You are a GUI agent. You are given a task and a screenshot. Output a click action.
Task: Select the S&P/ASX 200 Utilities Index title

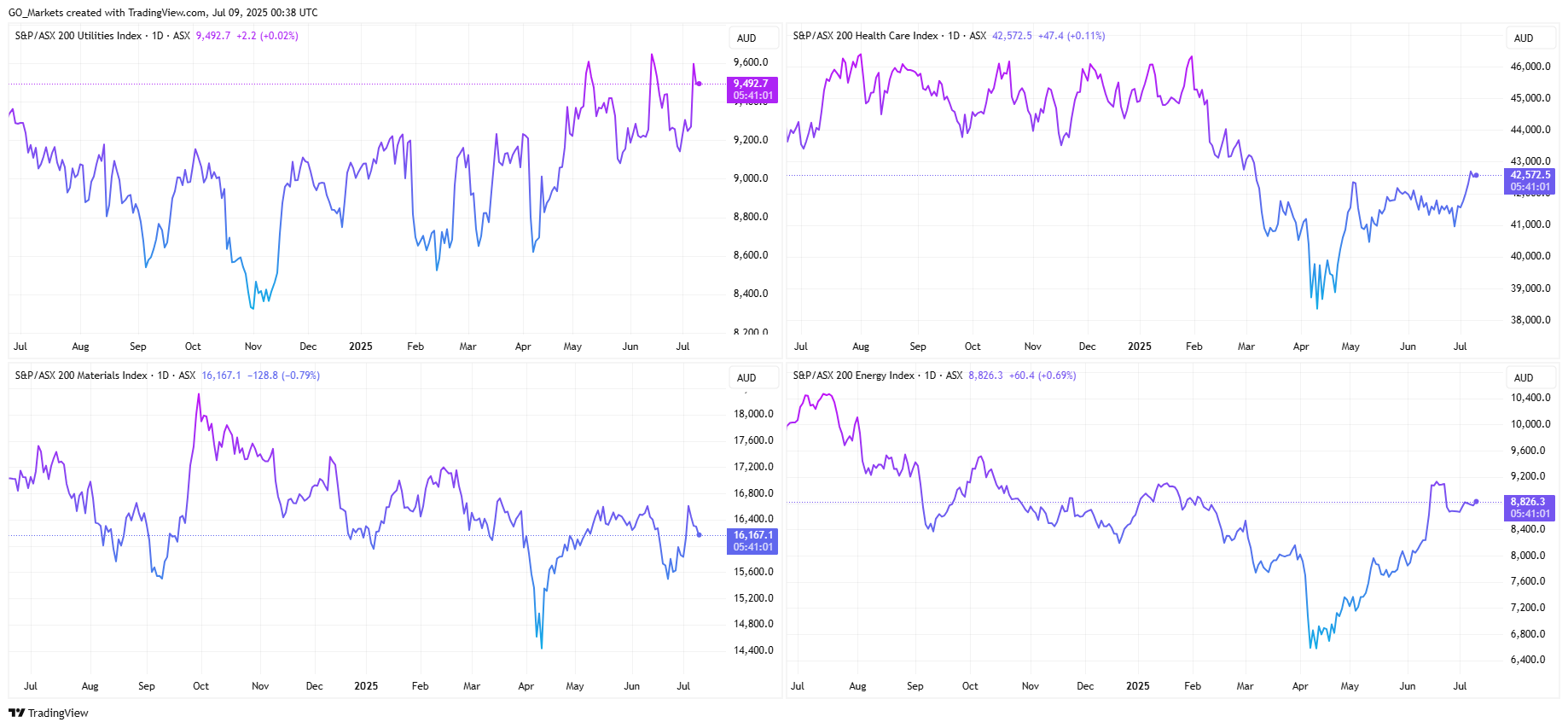[78, 36]
